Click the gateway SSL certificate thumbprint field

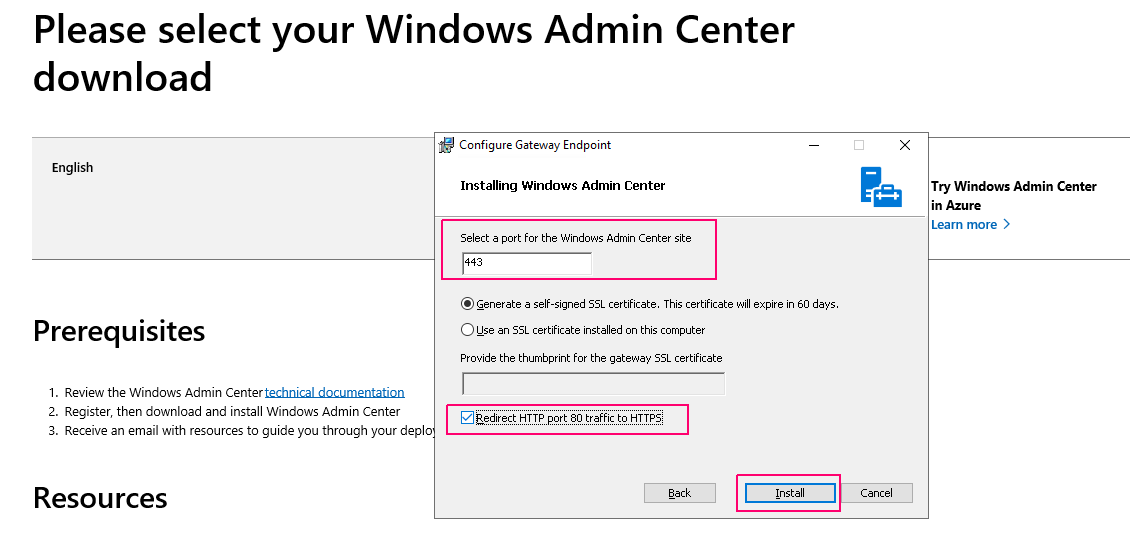point(593,383)
